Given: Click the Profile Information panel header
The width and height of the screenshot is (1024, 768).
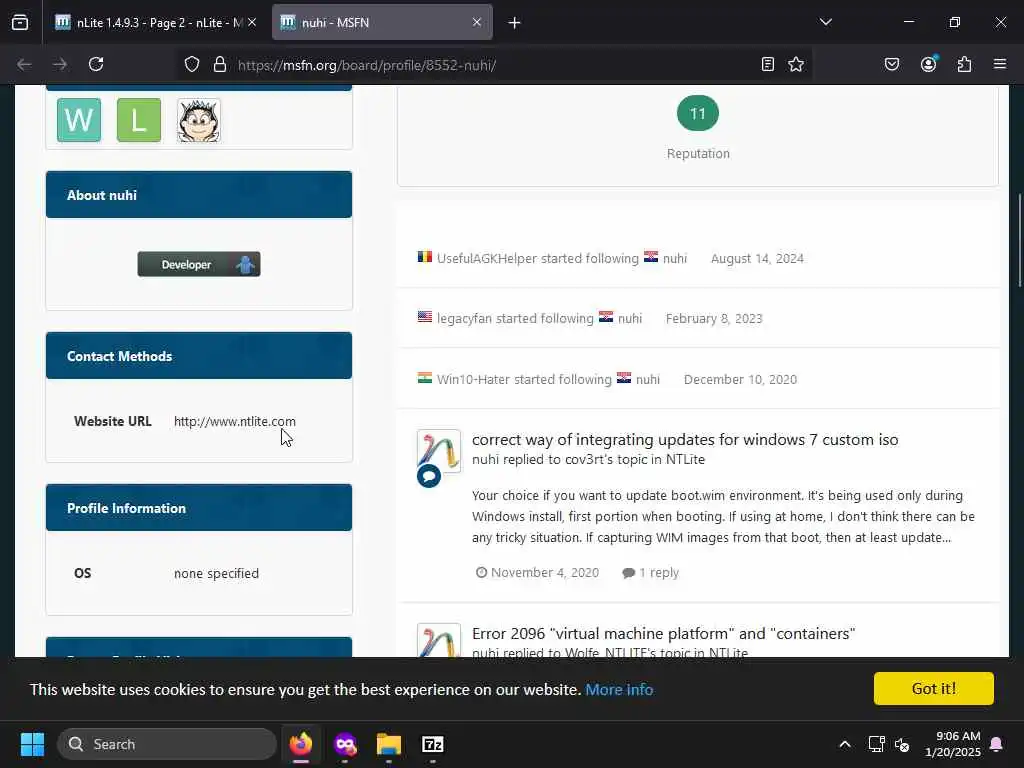Looking at the screenshot, I should 199,507.
